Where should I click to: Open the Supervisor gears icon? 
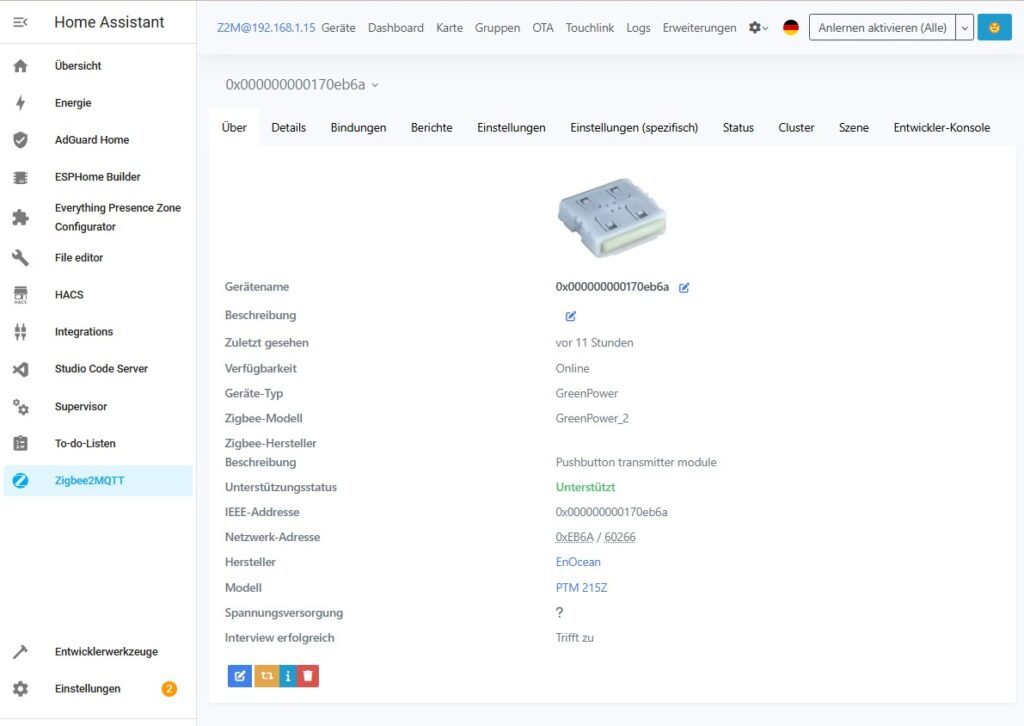coord(20,406)
